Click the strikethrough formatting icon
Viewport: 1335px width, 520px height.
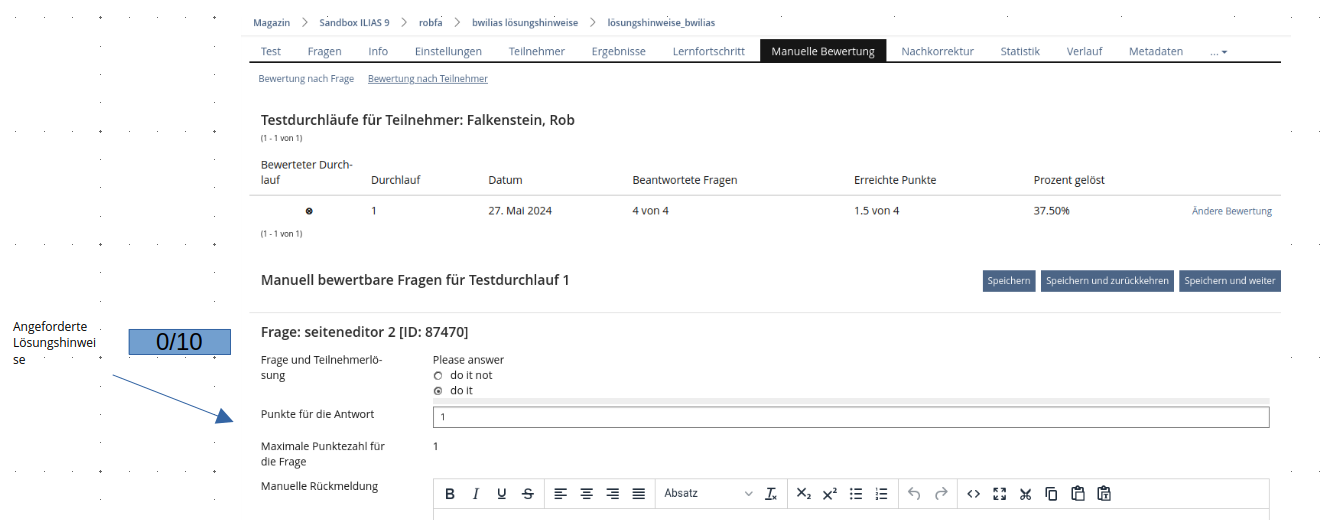coord(528,494)
